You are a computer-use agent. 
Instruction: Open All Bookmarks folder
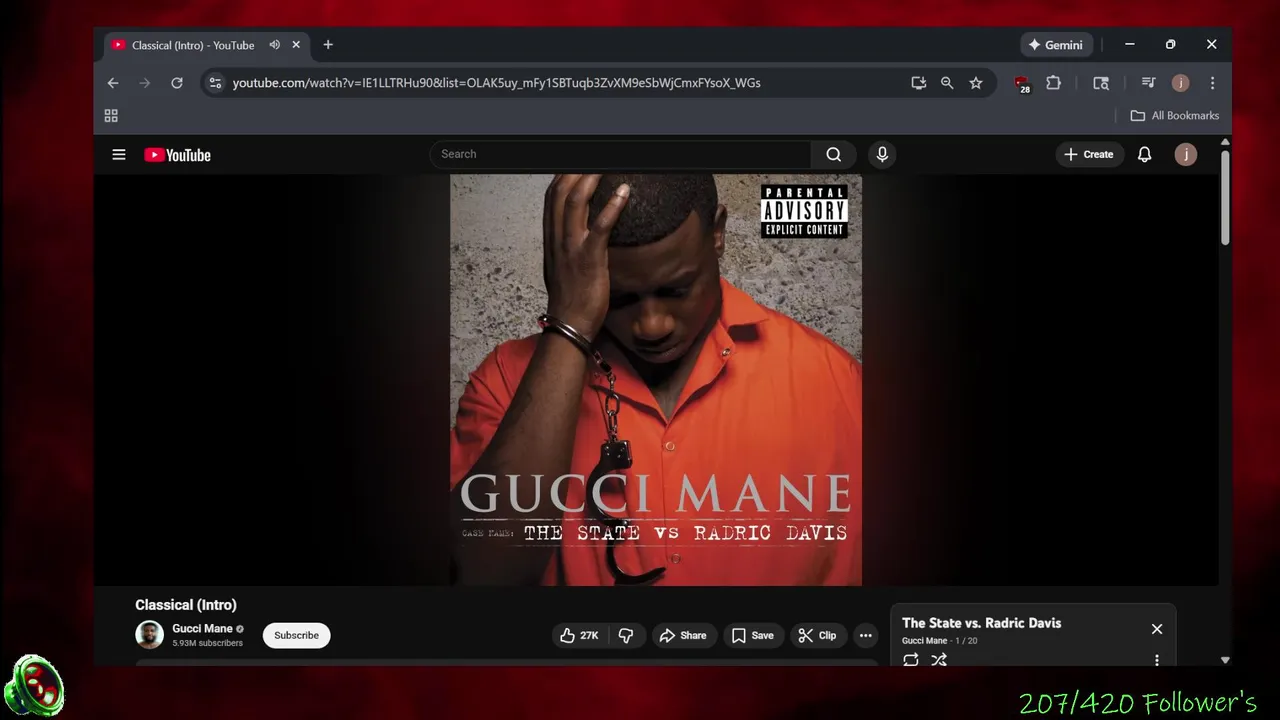[1175, 116]
